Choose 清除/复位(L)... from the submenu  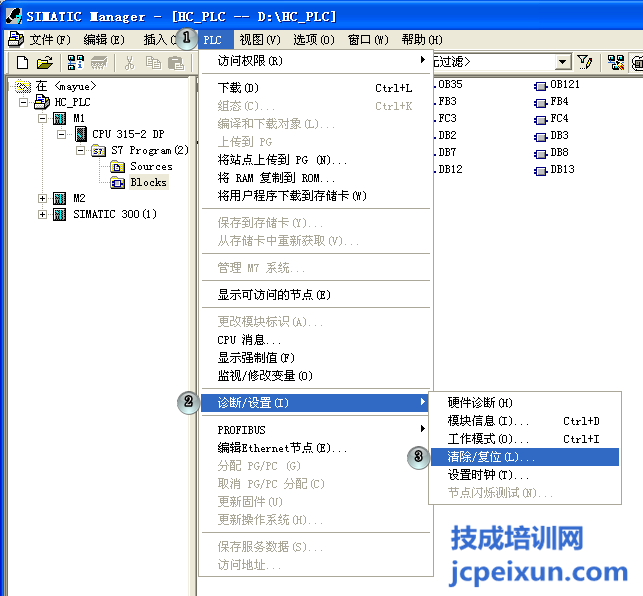490,457
